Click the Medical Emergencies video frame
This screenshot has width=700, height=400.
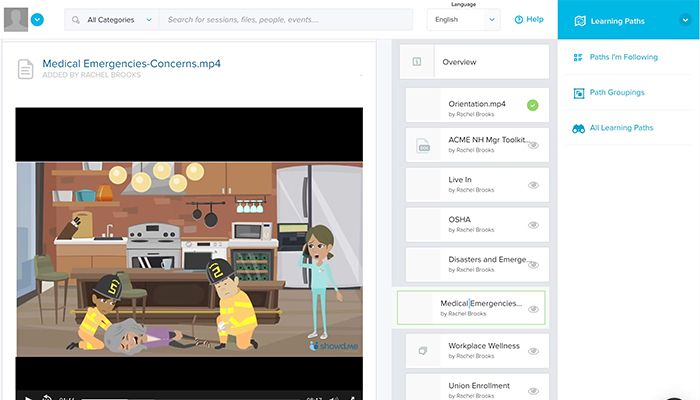click(x=188, y=257)
